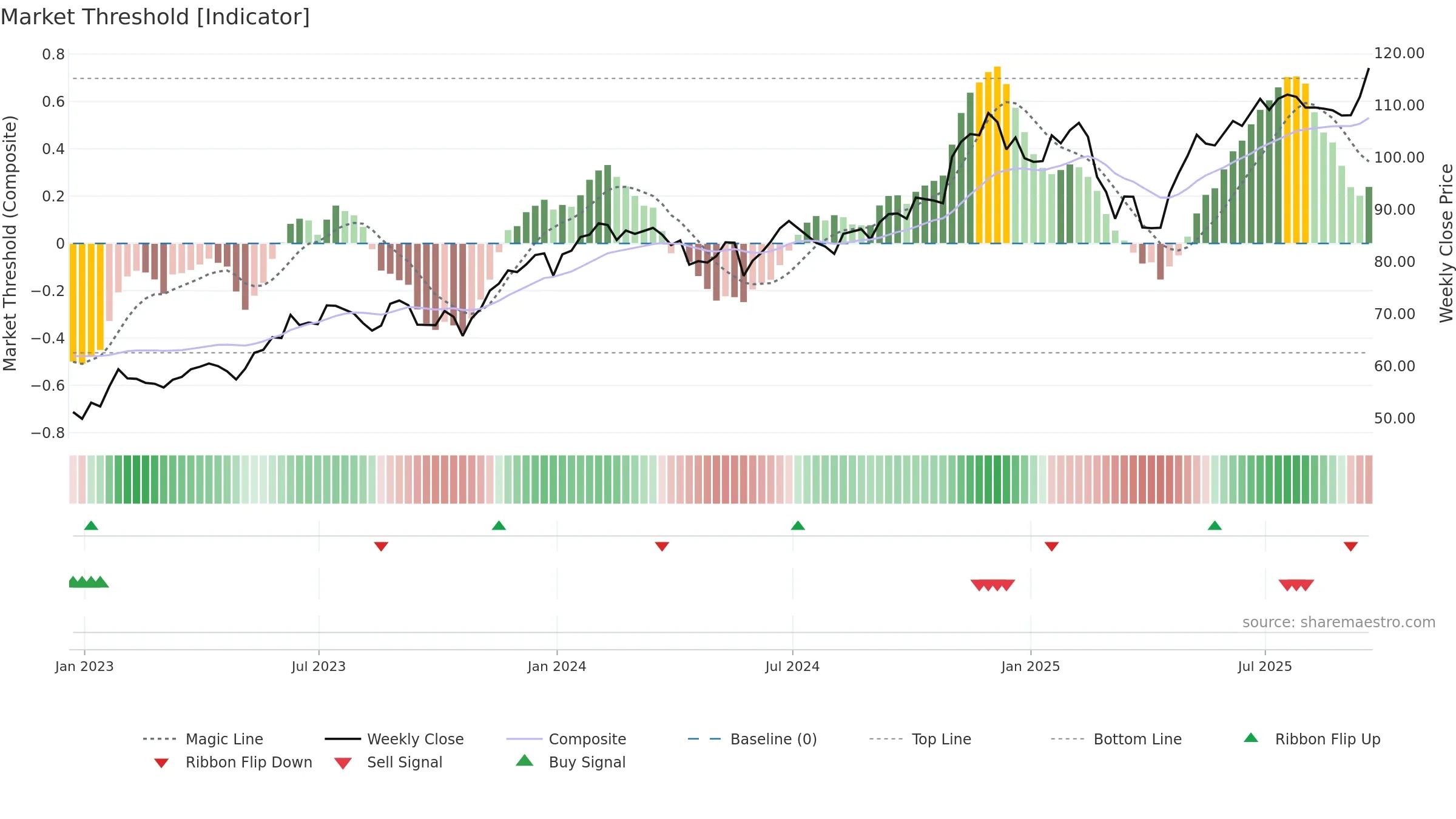Click the −0.8 composite axis label
The width and height of the screenshot is (1456, 819).
[48, 433]
